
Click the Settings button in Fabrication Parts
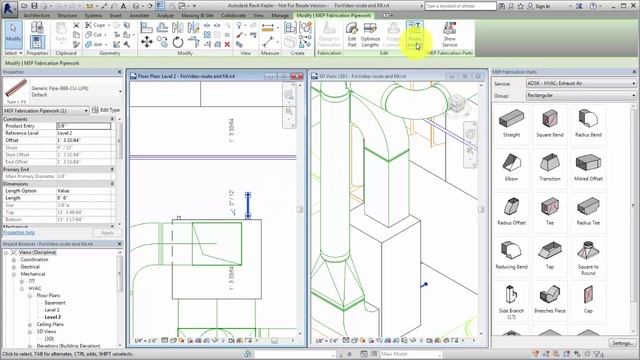click(623, 343)
